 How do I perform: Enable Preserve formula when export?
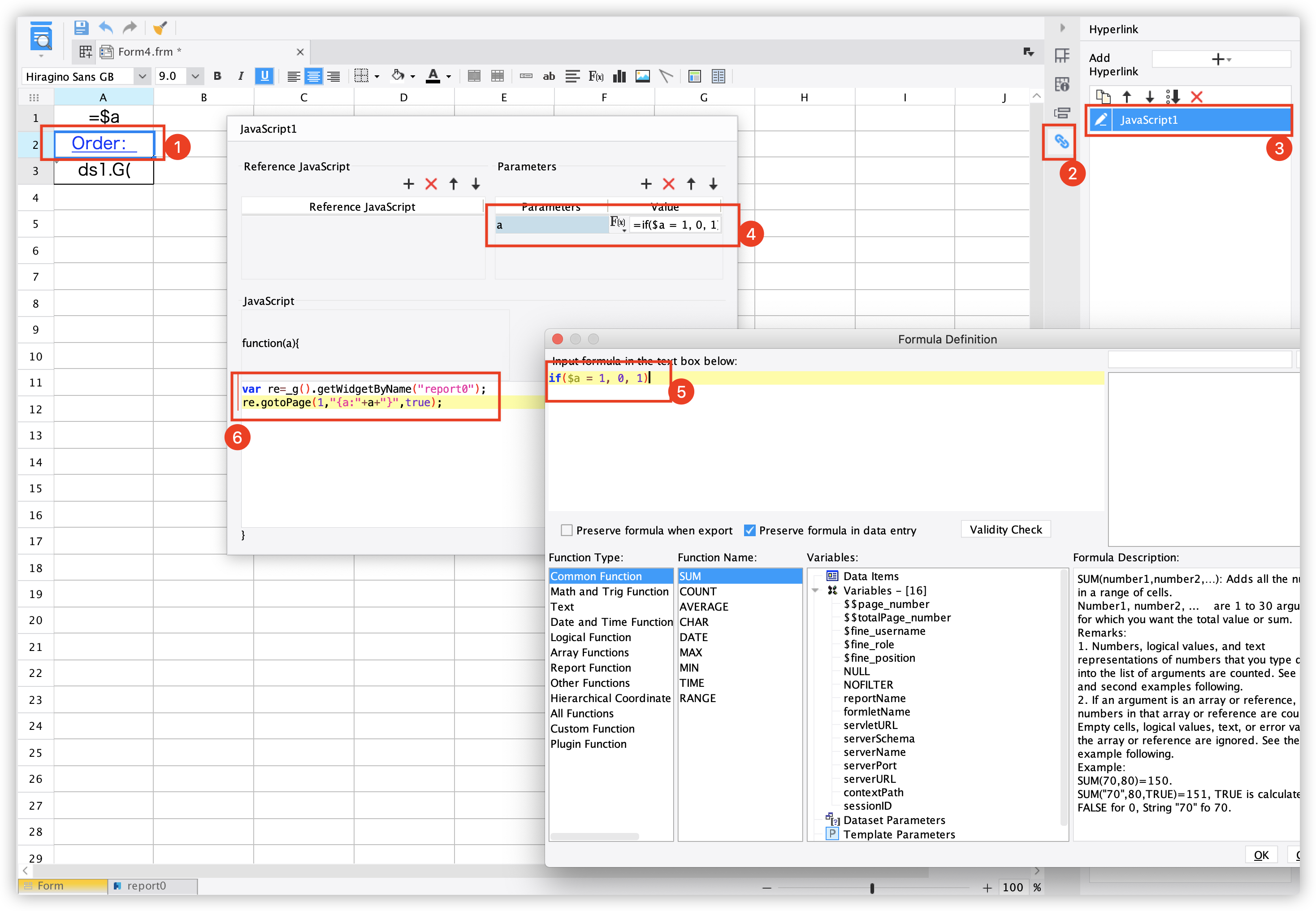pos(566,530)
